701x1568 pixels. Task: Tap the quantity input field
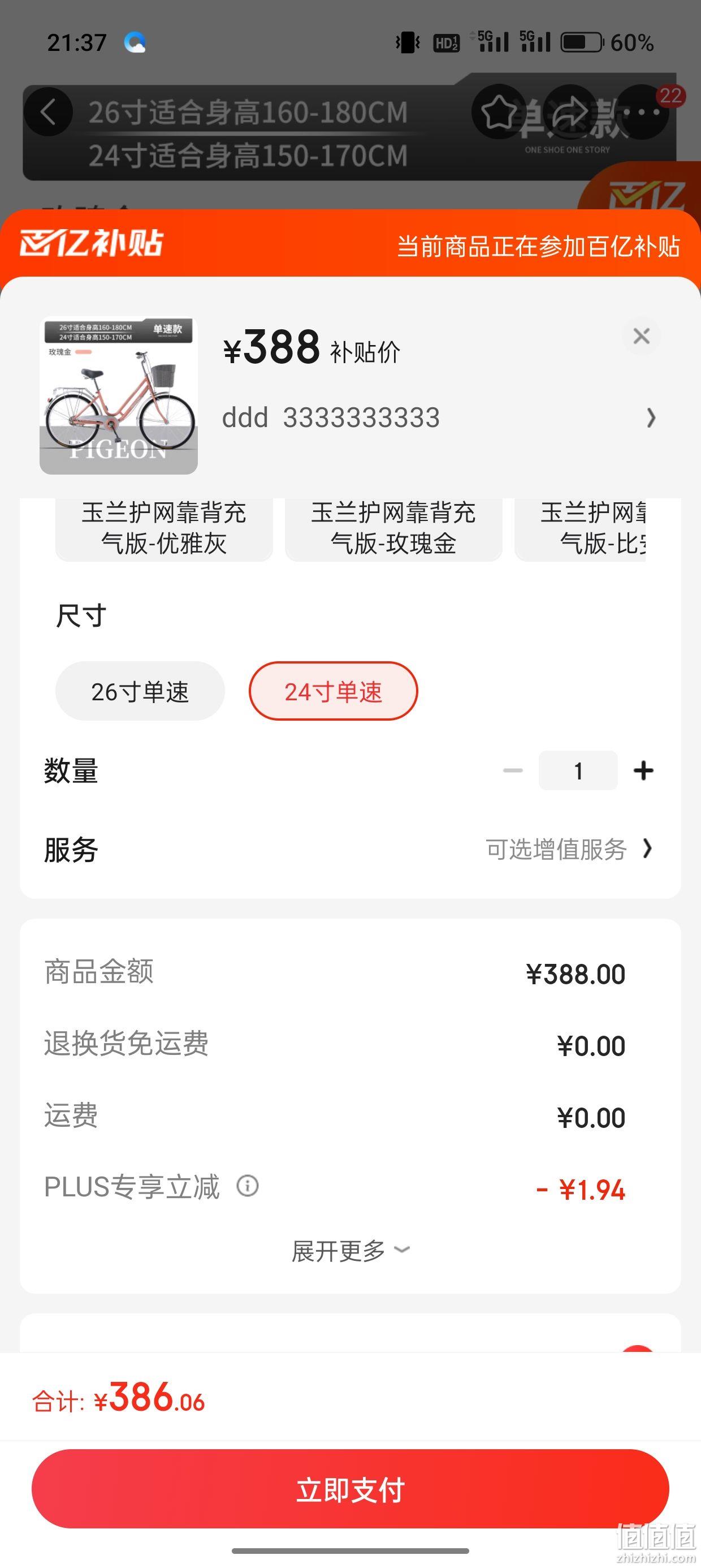pos(578,770)
